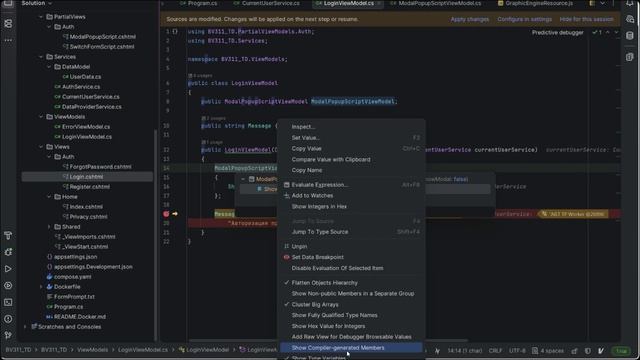Click the file read-only lock icon in status bar
Viewport: 640px width, 360px height.
tap(575, 351)
